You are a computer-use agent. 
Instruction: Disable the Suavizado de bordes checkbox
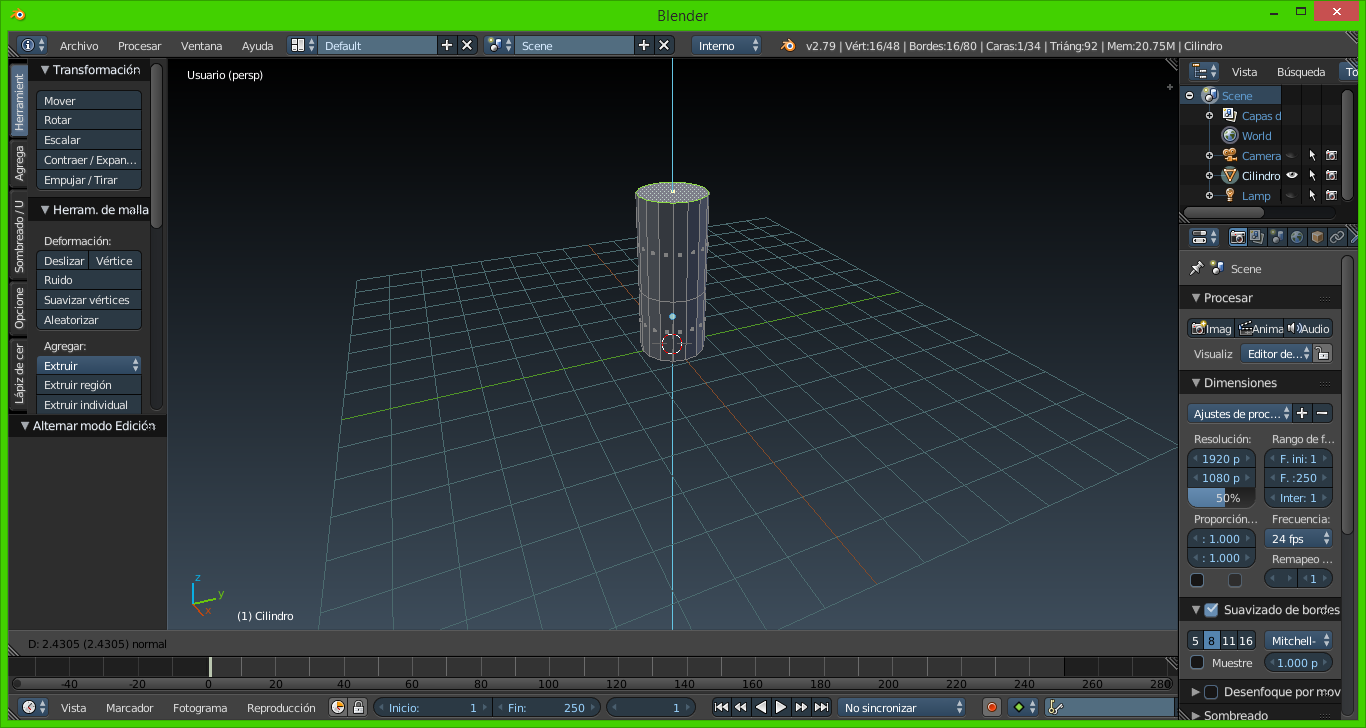(1211, 610)
